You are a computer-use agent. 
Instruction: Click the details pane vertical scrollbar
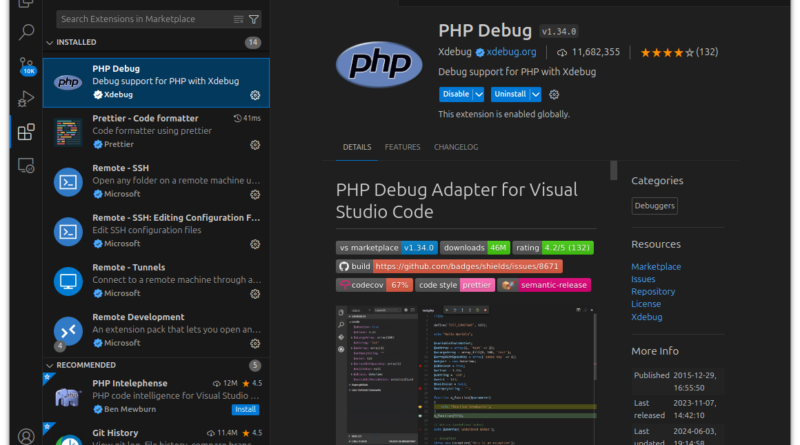pyautogui.click(x=614, y=171)
